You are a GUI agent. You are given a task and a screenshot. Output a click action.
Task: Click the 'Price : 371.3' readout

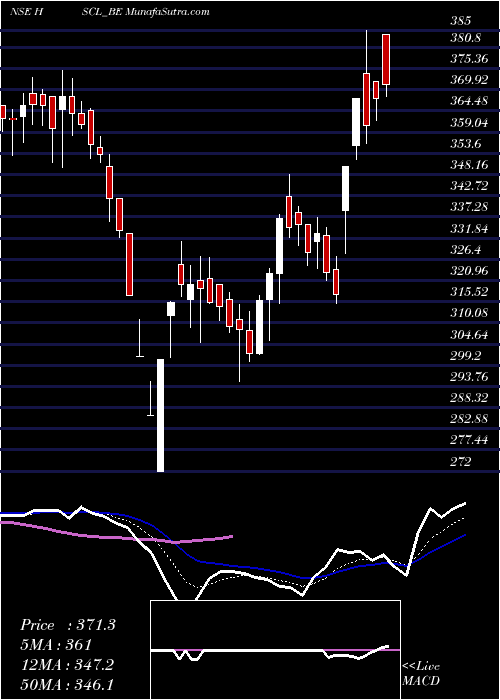[68, 625]
